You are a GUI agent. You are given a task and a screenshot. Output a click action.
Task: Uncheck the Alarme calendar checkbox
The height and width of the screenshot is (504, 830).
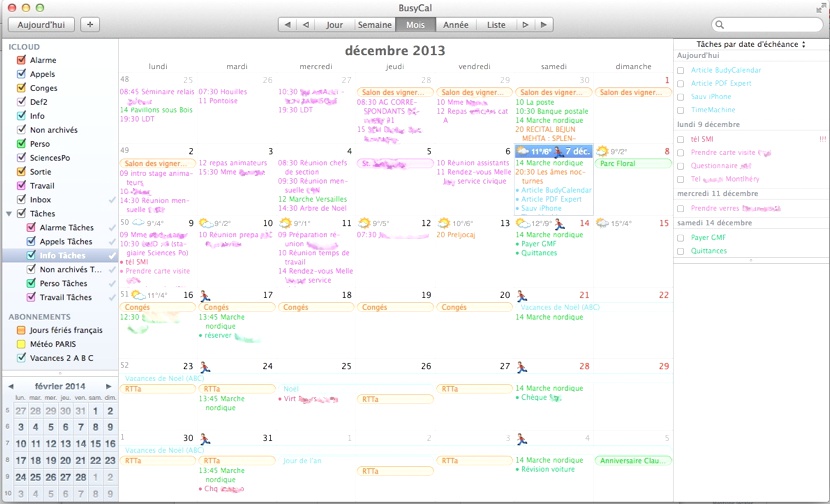pos(22,60)
